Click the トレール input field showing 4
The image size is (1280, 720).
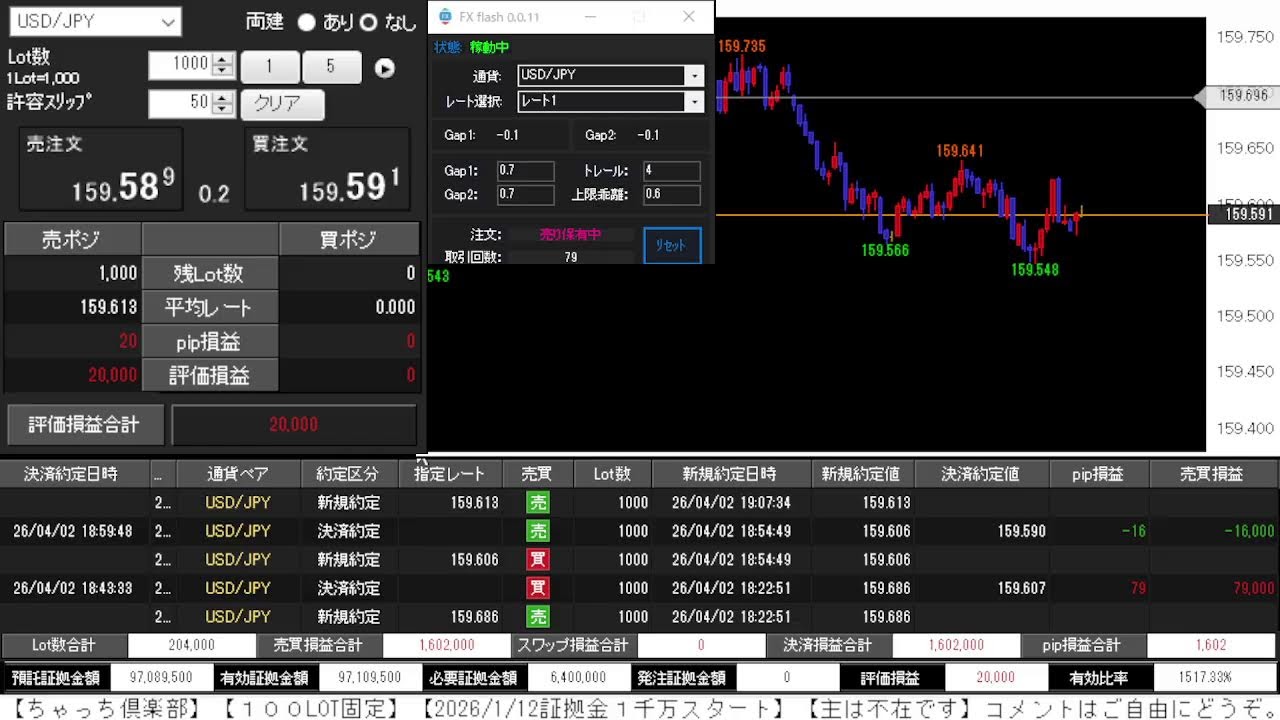coord(671,171)
